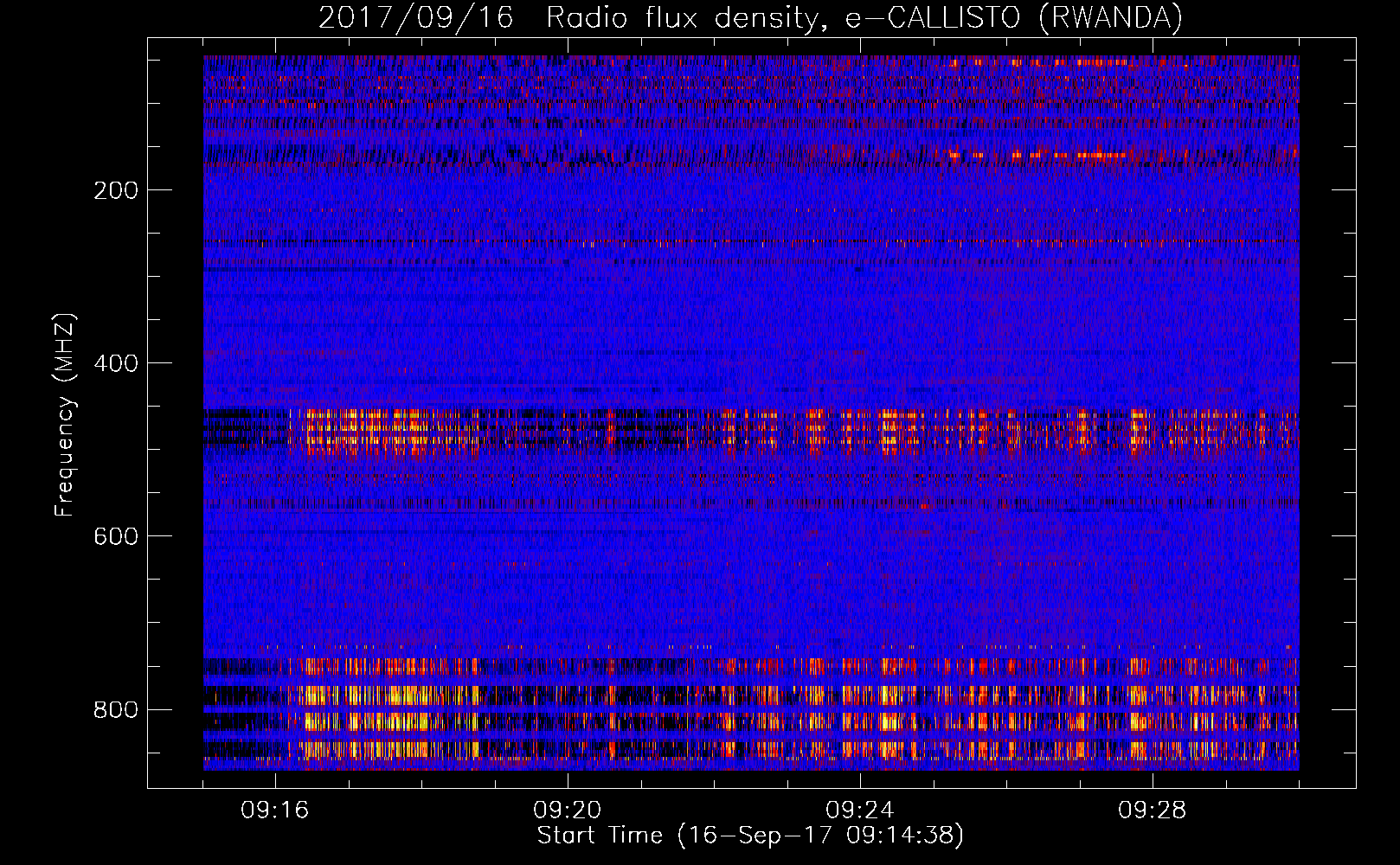The height and width of the screenshot is (865, 1400).
Task: Click the 09:28 time tick label
Action: (x=1153, y=811)
